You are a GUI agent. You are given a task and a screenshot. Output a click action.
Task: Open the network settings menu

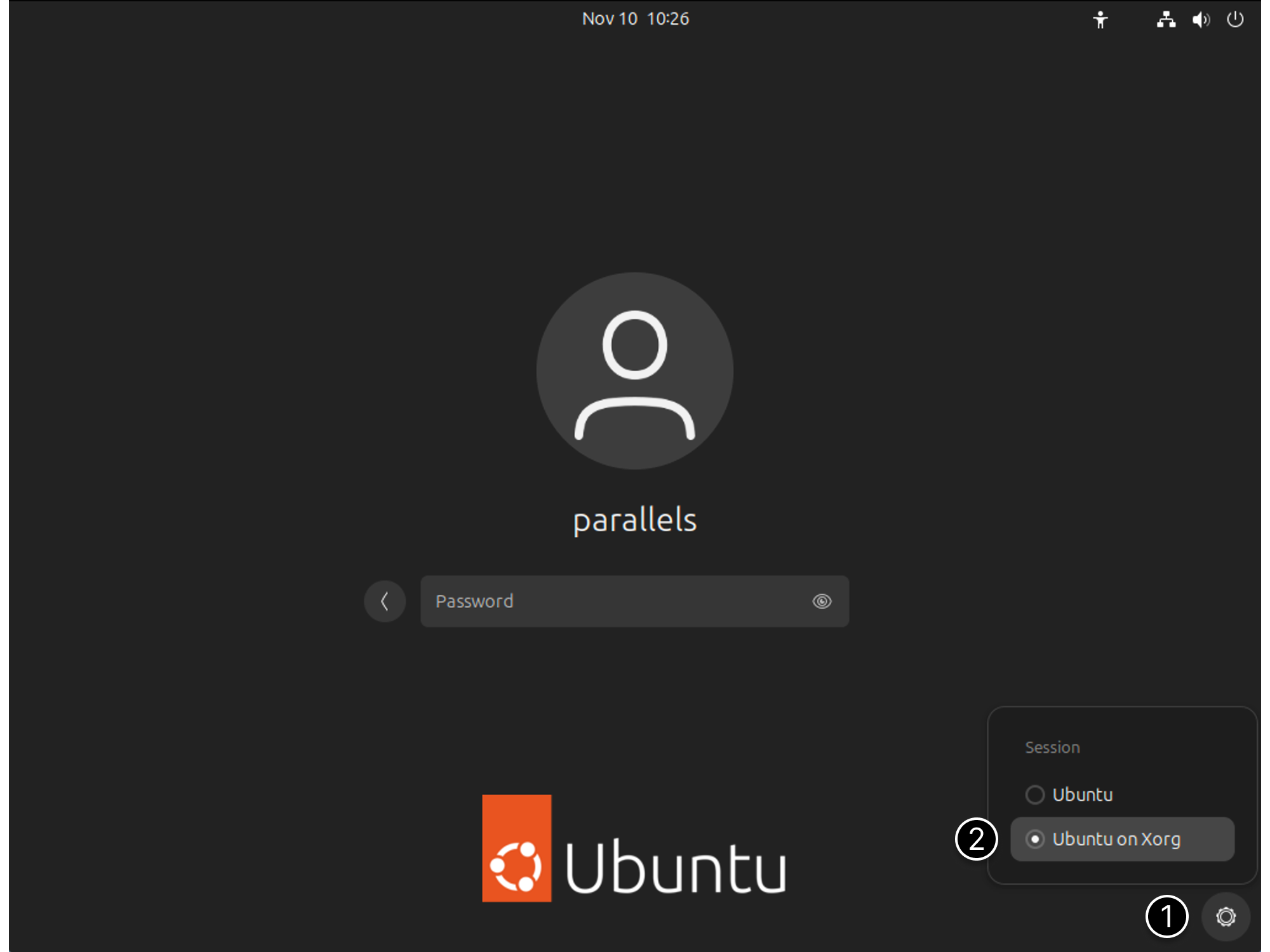1166,19
